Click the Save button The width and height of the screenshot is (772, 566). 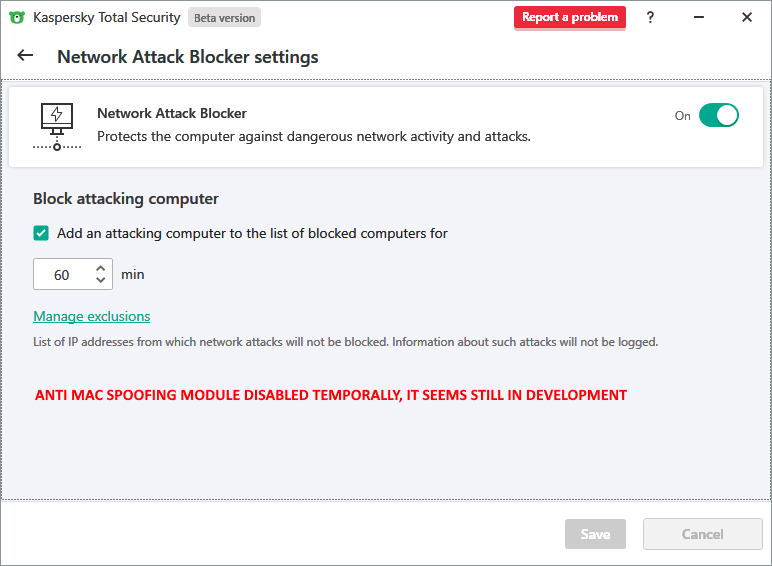(595, 534)
